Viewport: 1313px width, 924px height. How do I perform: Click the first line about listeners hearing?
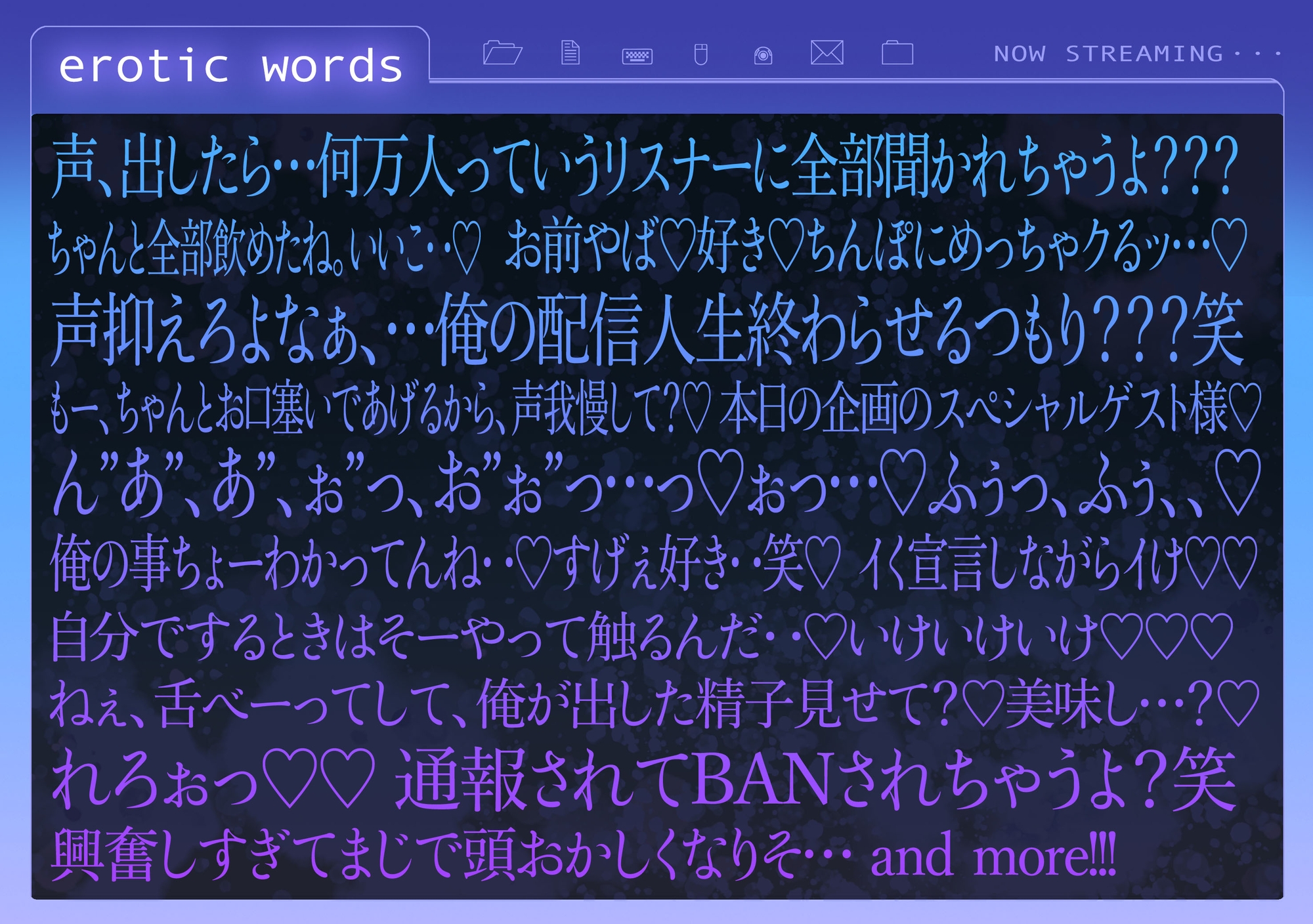643,166
